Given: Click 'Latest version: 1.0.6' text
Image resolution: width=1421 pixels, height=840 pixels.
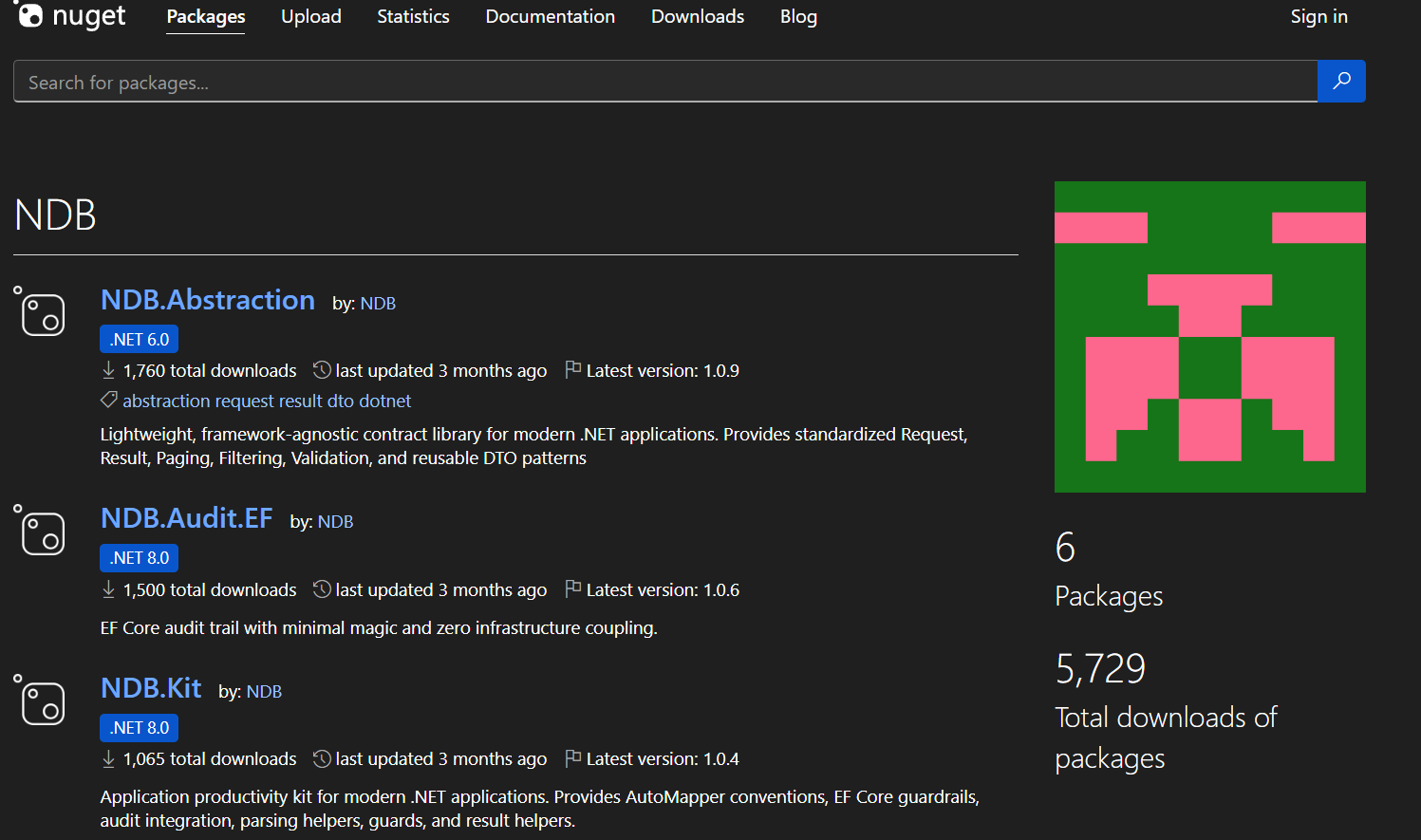Looking at the screenshot, I should click(663, 589).
